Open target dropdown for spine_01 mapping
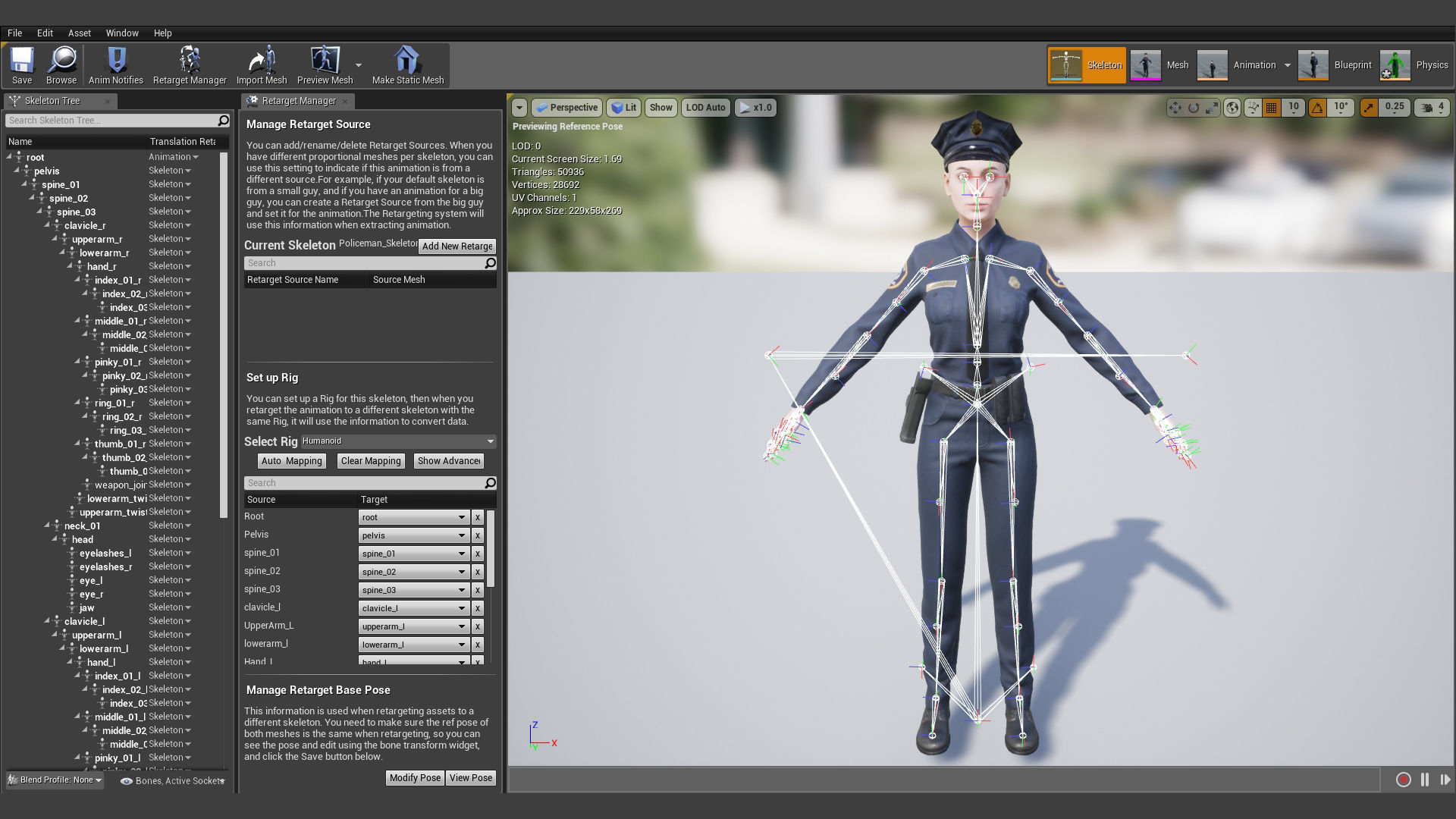 click(x=413, y=554)
